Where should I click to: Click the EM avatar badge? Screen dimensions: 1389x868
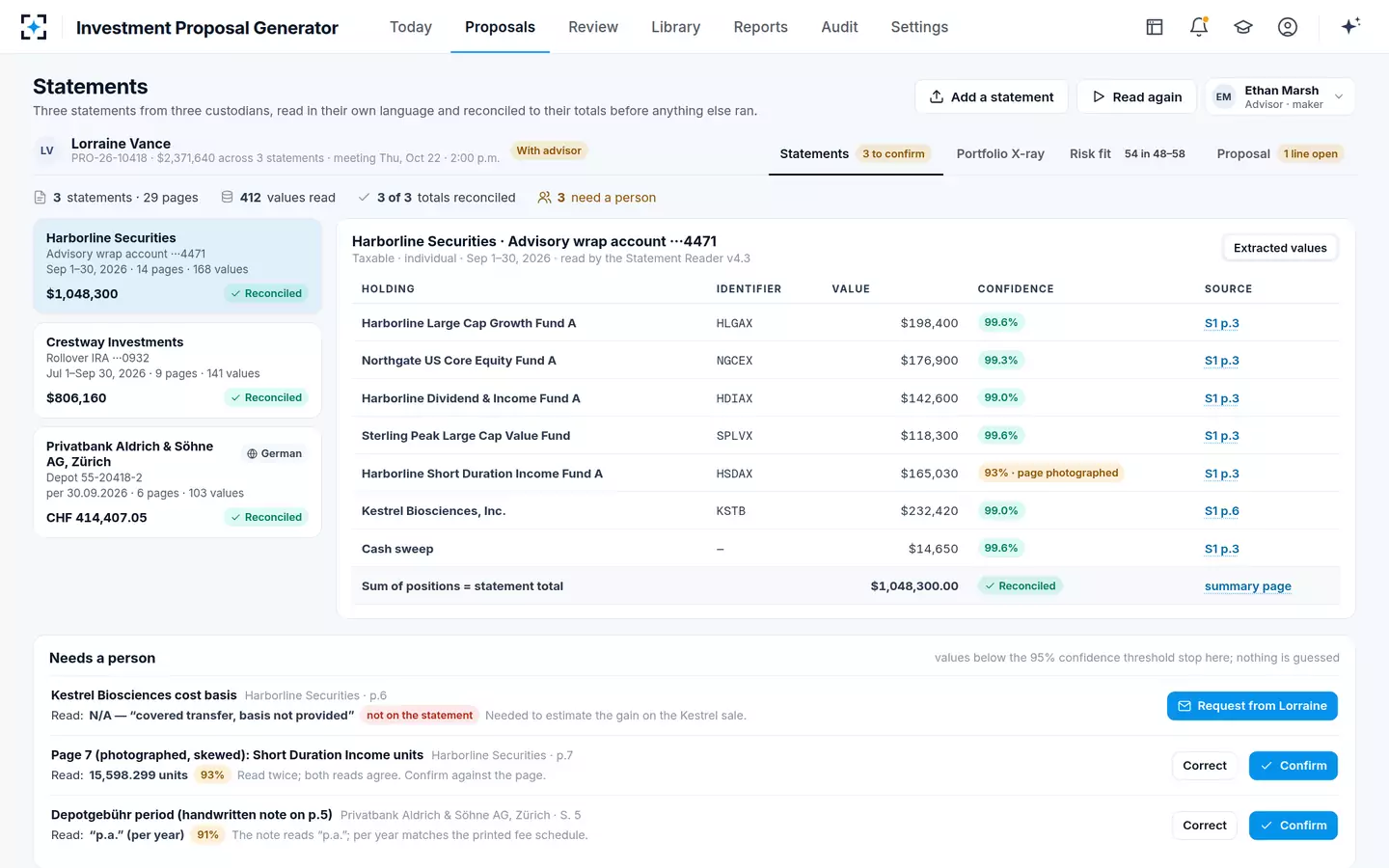click(x=1223, y=96)
